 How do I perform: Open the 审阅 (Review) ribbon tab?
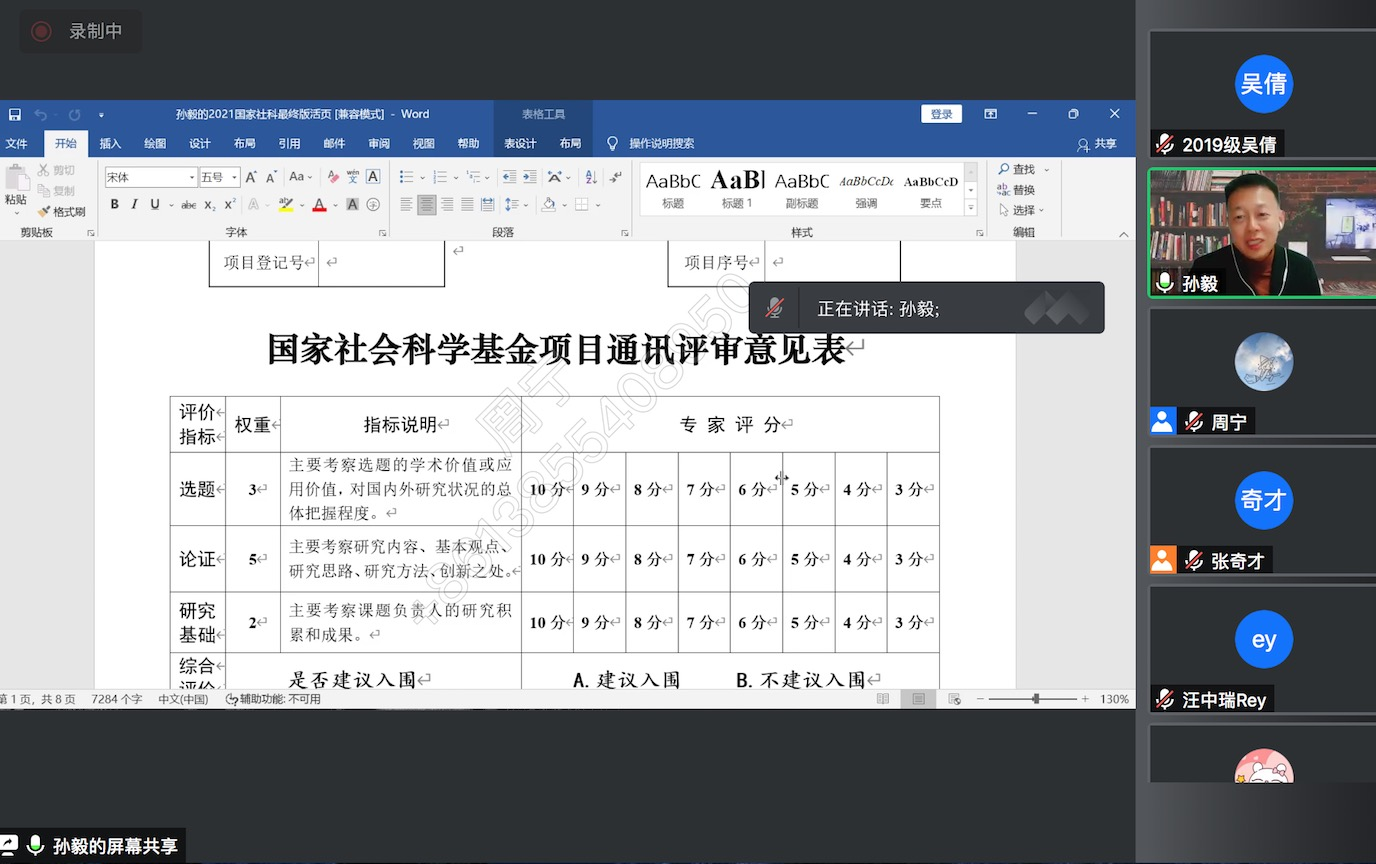379,144
